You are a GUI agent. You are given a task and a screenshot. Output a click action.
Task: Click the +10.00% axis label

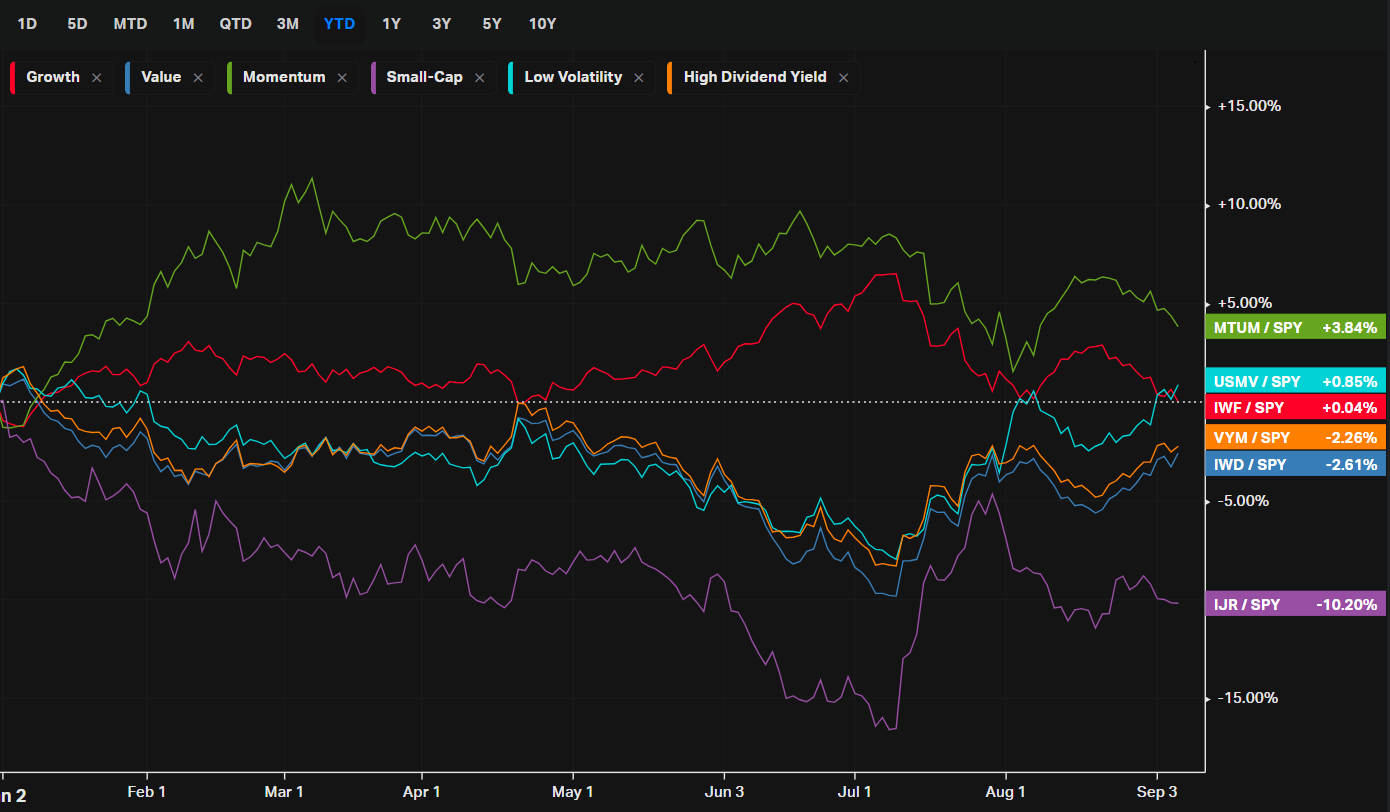[1249, 204]
